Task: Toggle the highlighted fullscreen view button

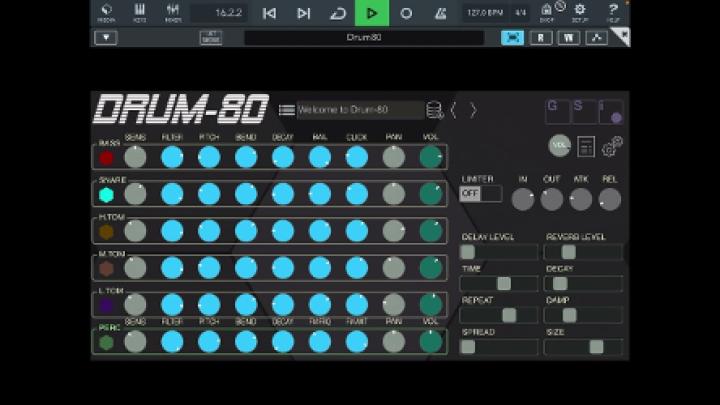Action: click(512, 38)
